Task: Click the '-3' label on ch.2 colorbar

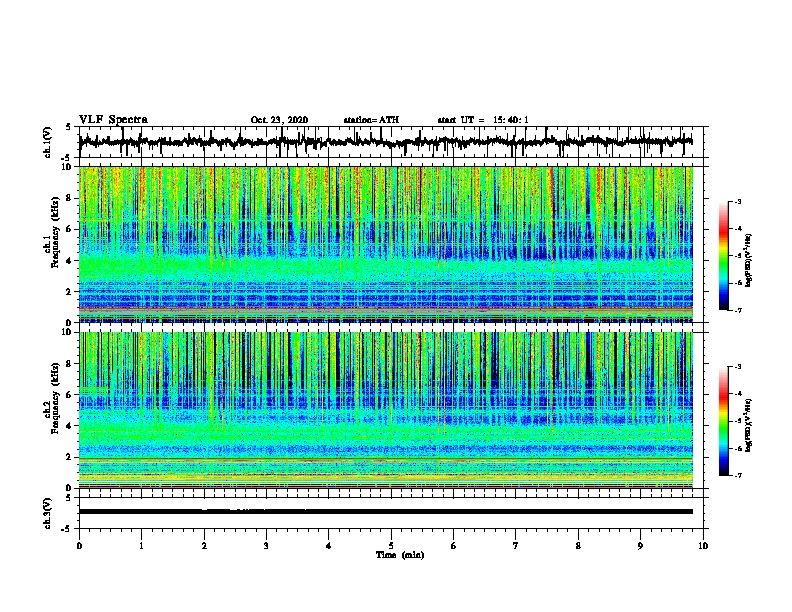Action: click(x=738, y=367)
